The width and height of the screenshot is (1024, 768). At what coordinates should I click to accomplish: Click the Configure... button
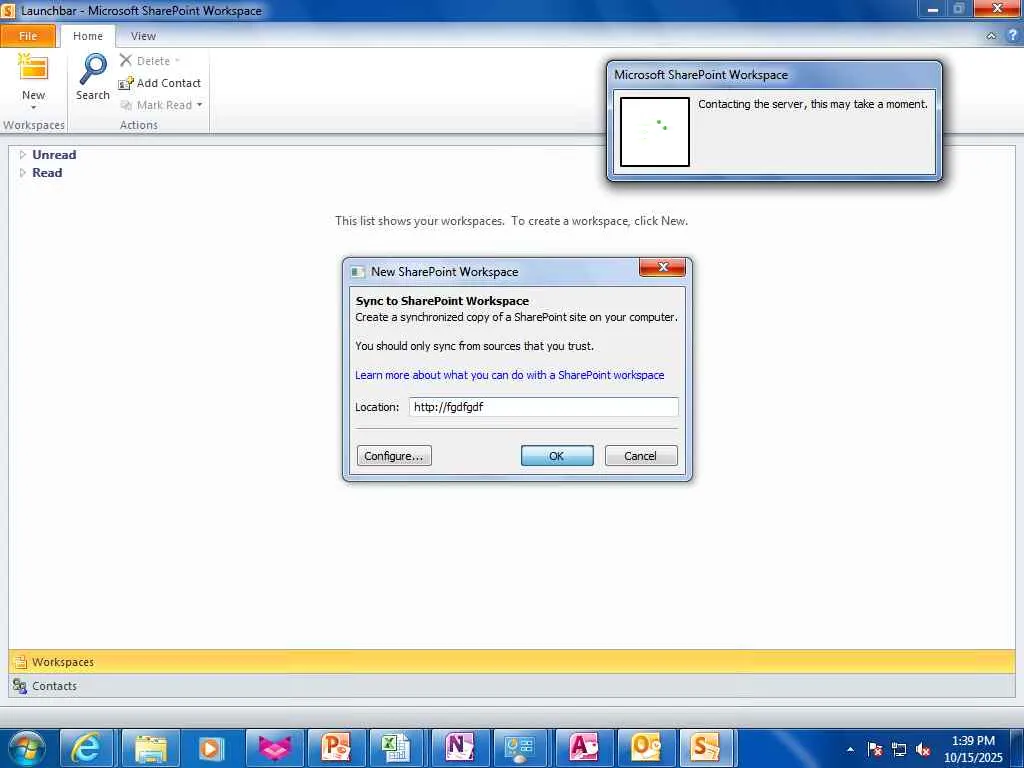394,456
